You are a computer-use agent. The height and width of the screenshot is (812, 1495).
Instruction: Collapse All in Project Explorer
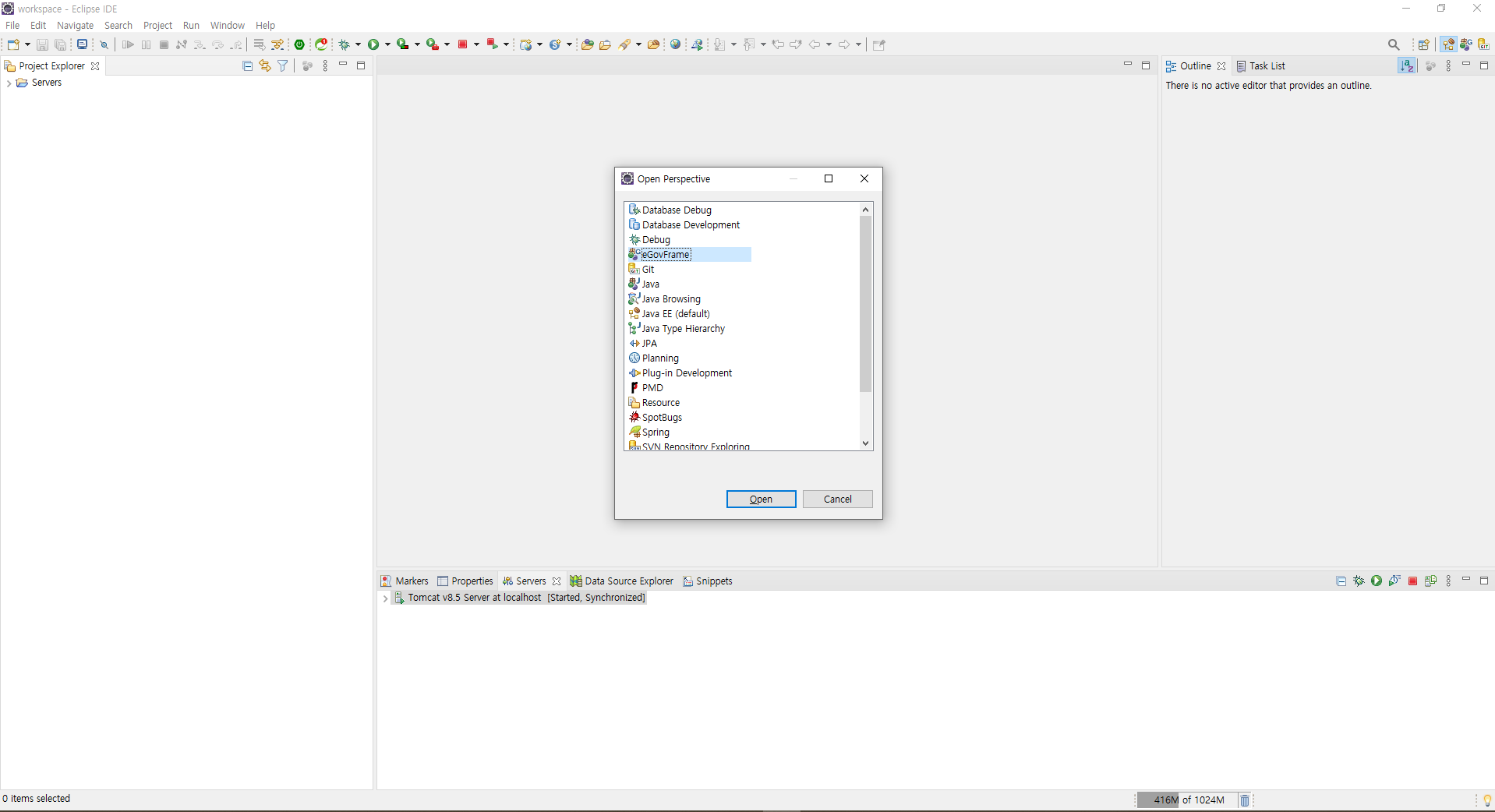coord(247,66)
